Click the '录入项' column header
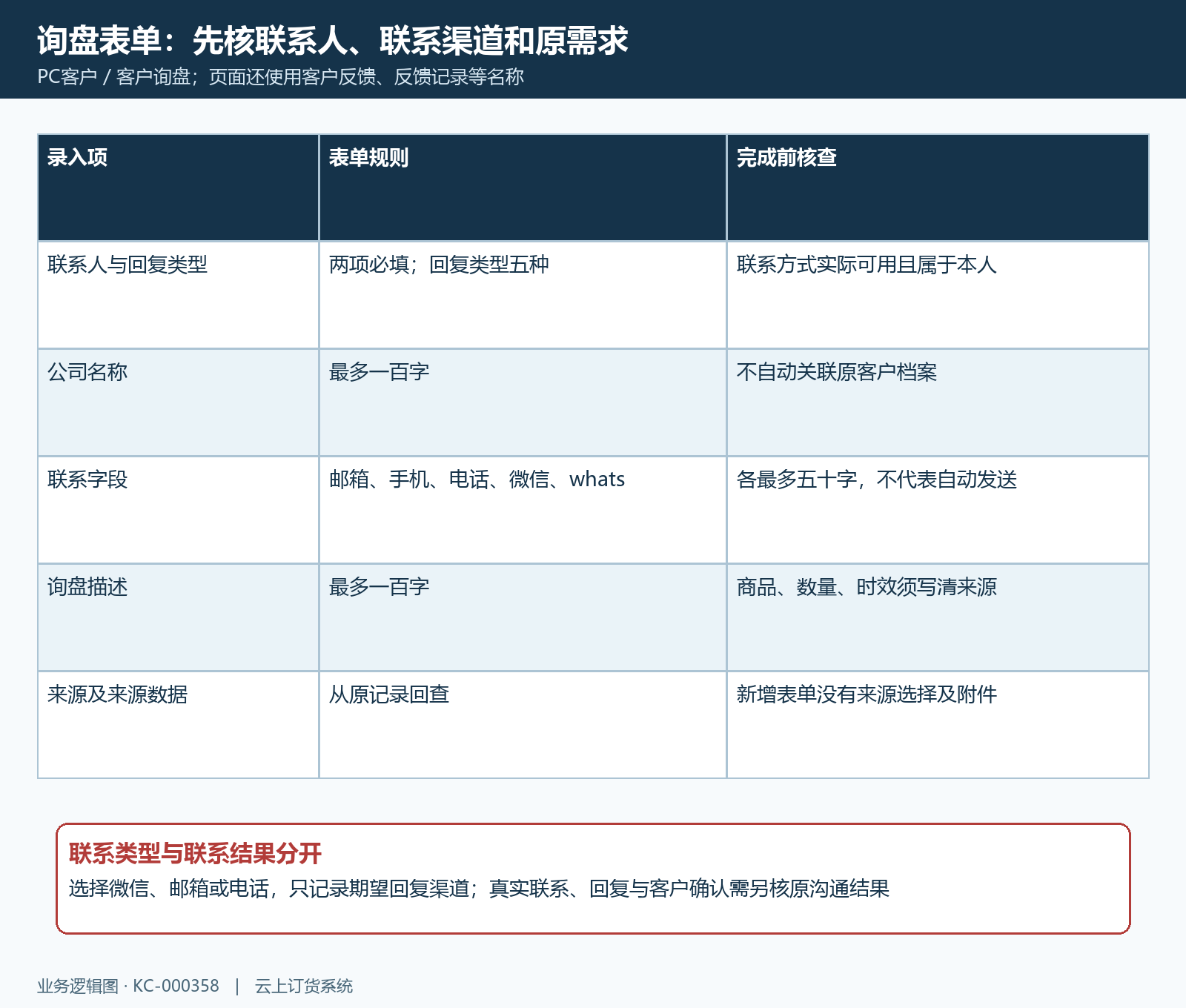Image resolution: width=1186 pixels, height=1008 pixels. pyautogui.click(x=179, y=188)
